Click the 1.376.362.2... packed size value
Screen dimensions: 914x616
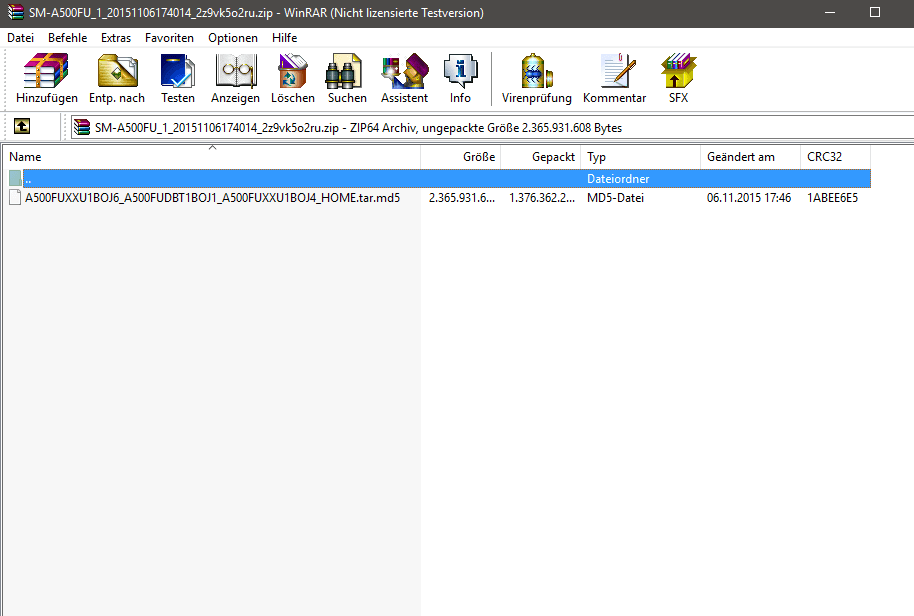click(x=542, y=198)
